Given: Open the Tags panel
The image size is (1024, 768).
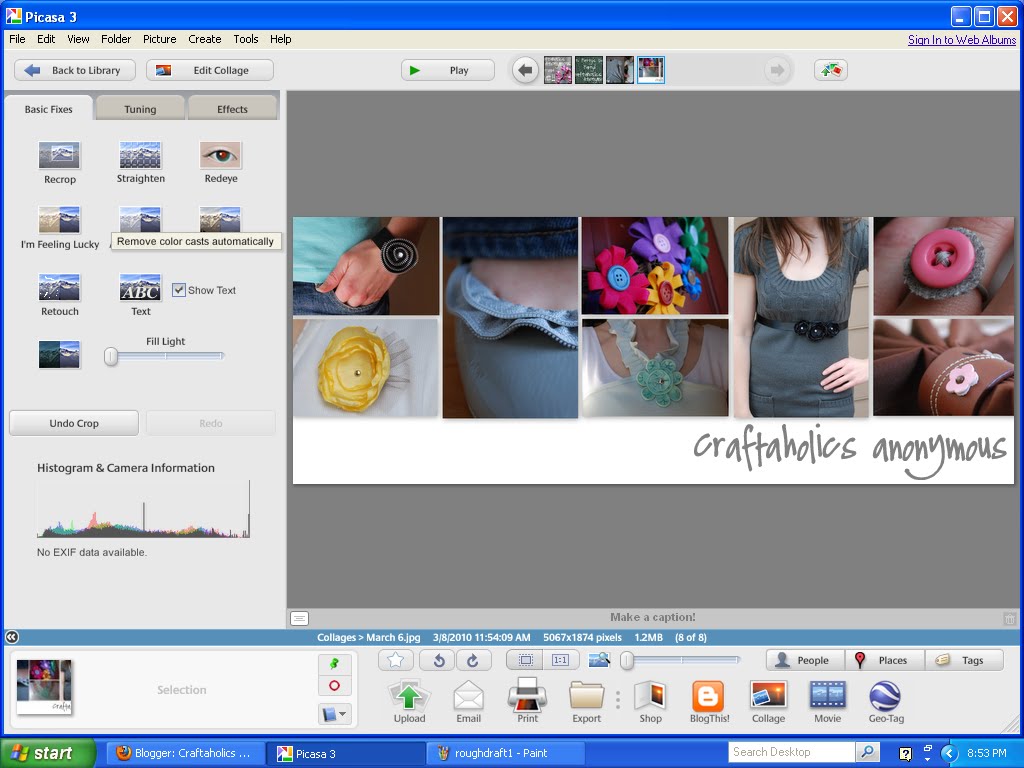Looking at the screenshot, I should click(x=964, y=660).
